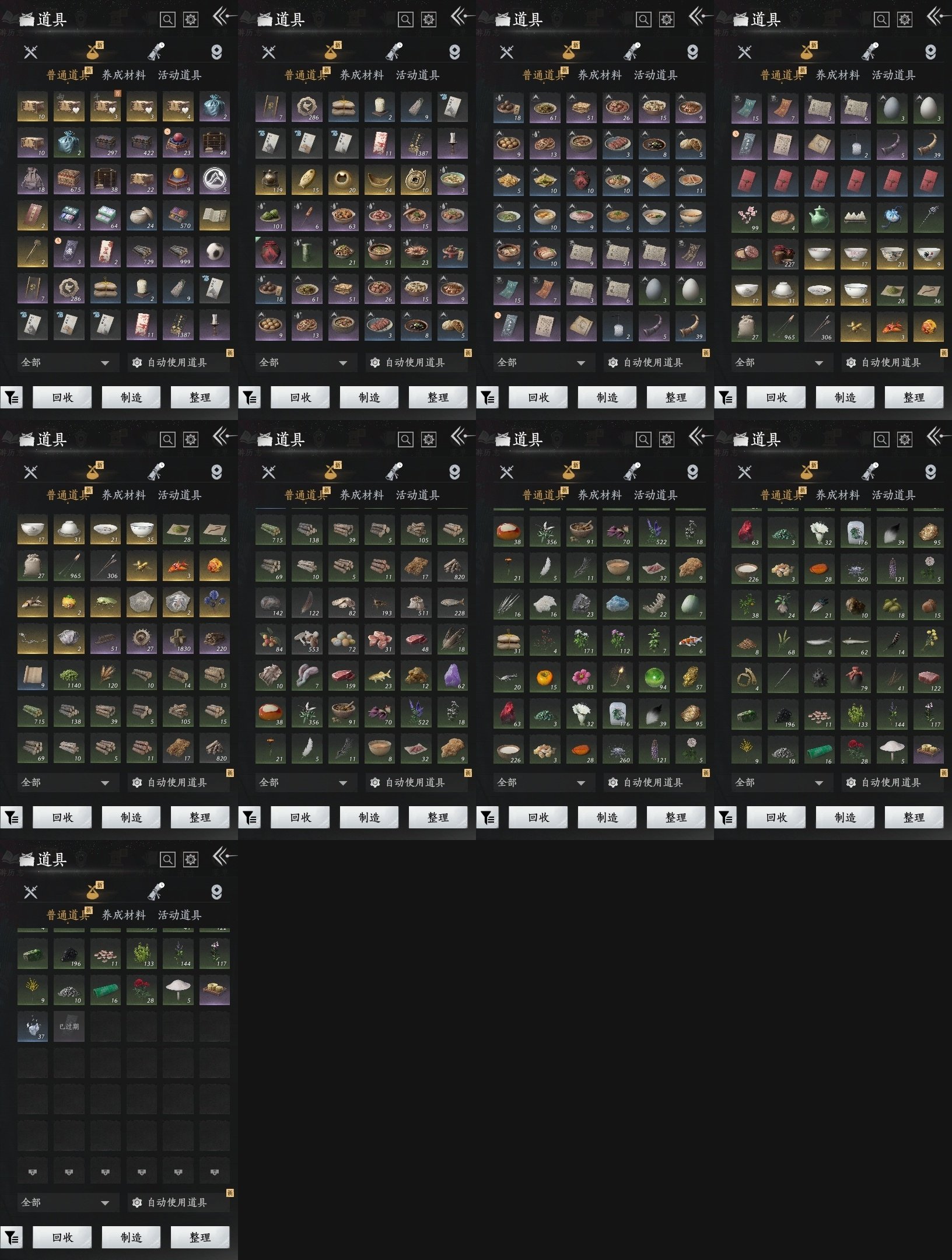Switch to 养成材料 tab above the expired item
The width and height of the screenshot is (952, 1260).
124,915
